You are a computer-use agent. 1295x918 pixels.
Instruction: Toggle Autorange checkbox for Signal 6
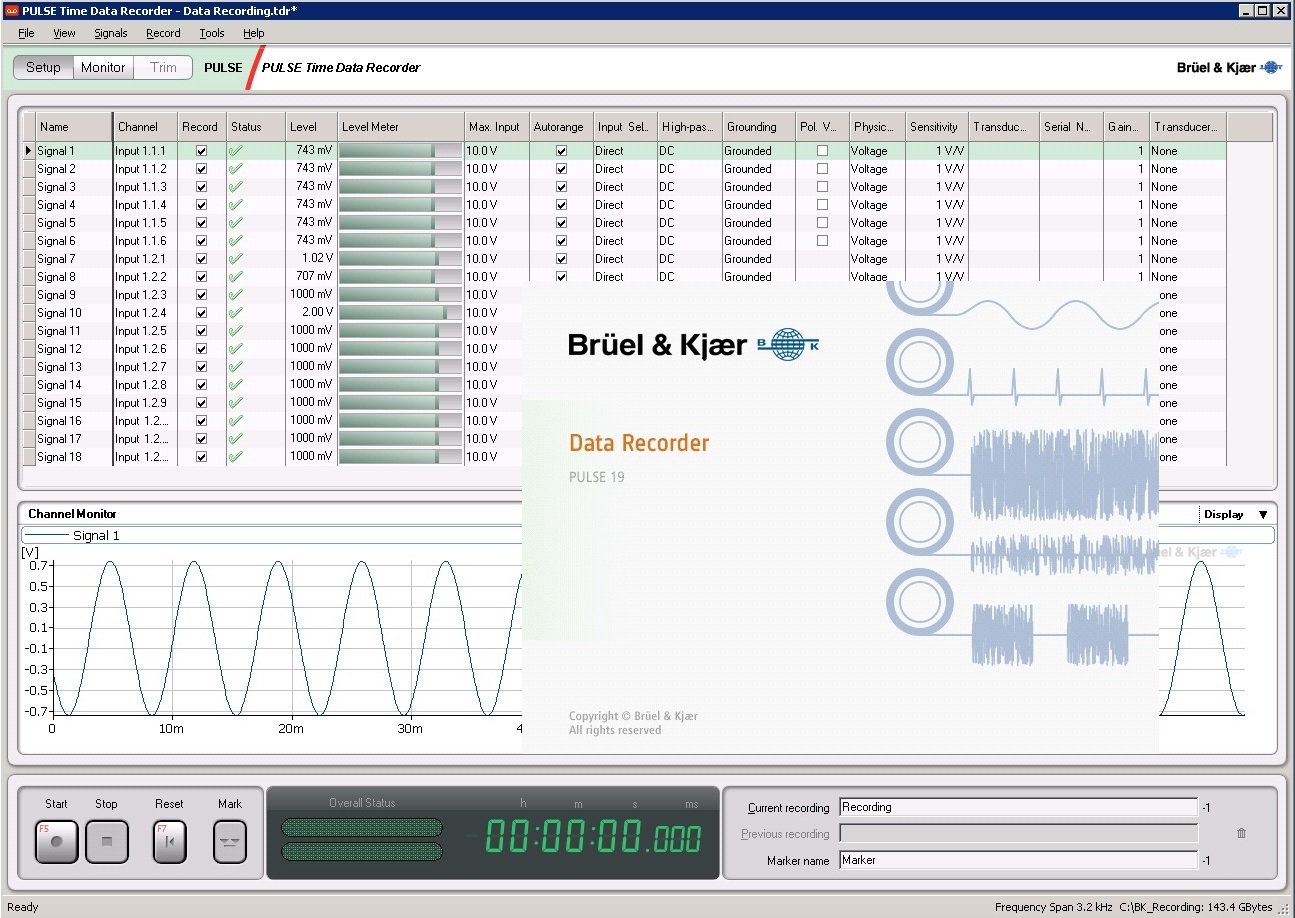coord(561,241)
